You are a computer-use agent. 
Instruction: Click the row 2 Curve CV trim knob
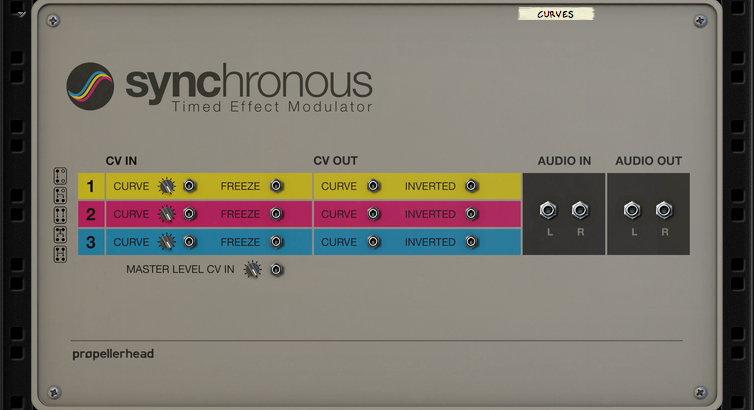(167, 213)
